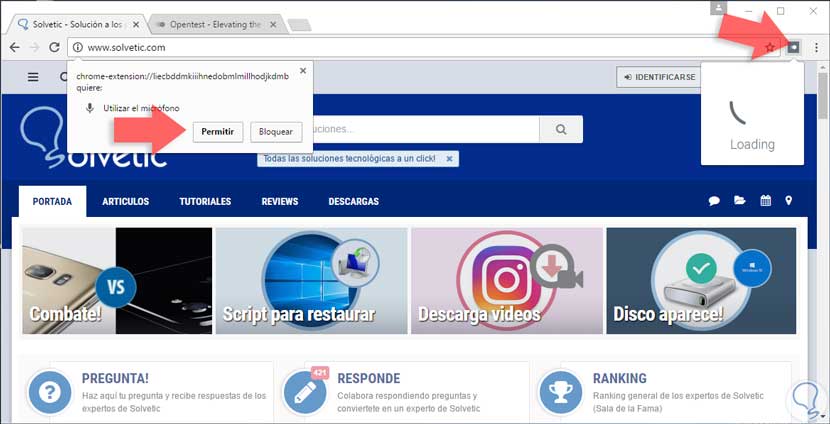Viewport: 830px width, 424px height.
Task: Open the ARTICULOS tab
Action: [125, 202]
